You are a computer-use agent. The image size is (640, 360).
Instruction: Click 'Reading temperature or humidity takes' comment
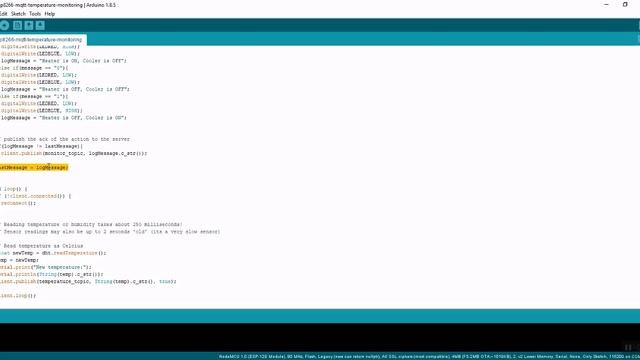[91, 224]
